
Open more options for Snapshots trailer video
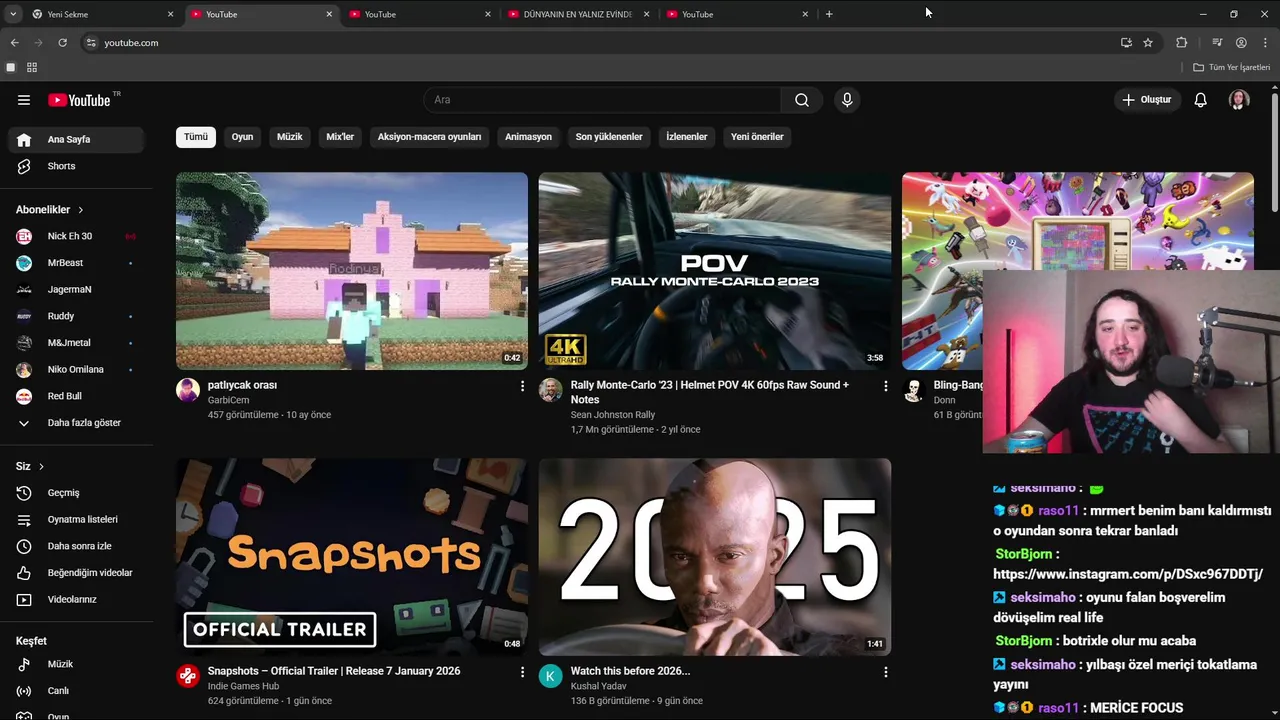(x=522, y=672)
